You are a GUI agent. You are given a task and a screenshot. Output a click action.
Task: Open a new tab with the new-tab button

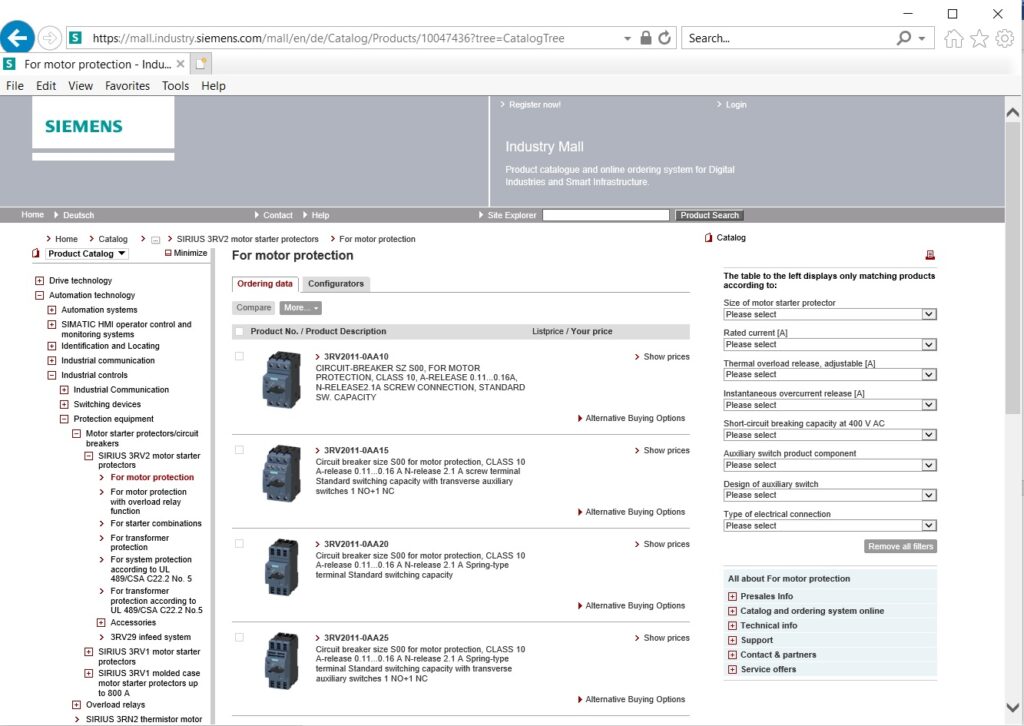pyautogui.click(x=201, y=64)
